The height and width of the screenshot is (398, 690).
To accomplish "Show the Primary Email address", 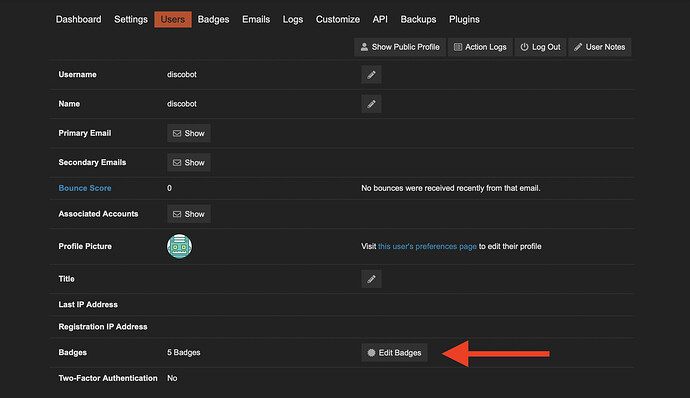I will pyautogui.click(x=189, y=133).
